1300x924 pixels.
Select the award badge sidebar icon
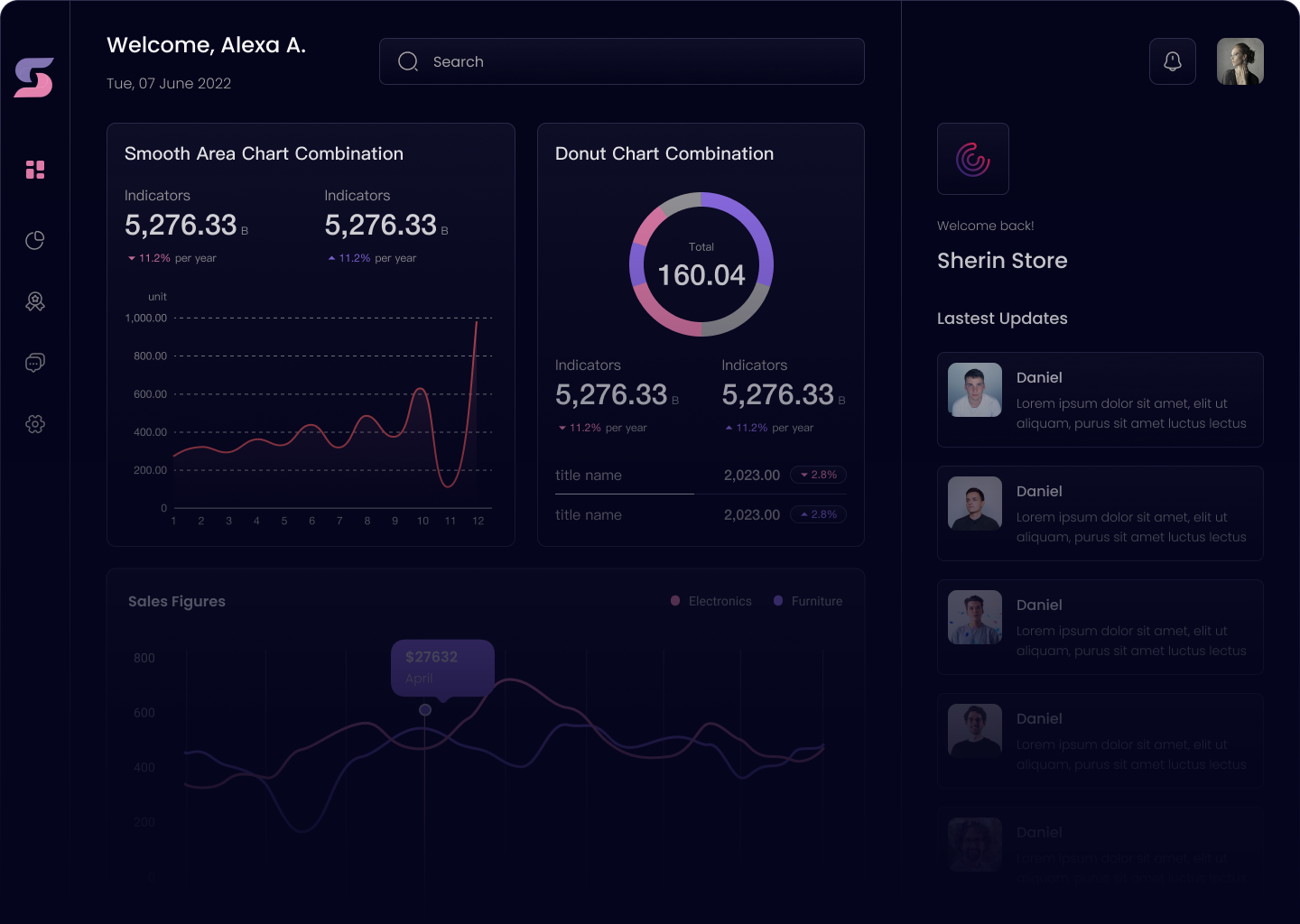tap(35, 301)
